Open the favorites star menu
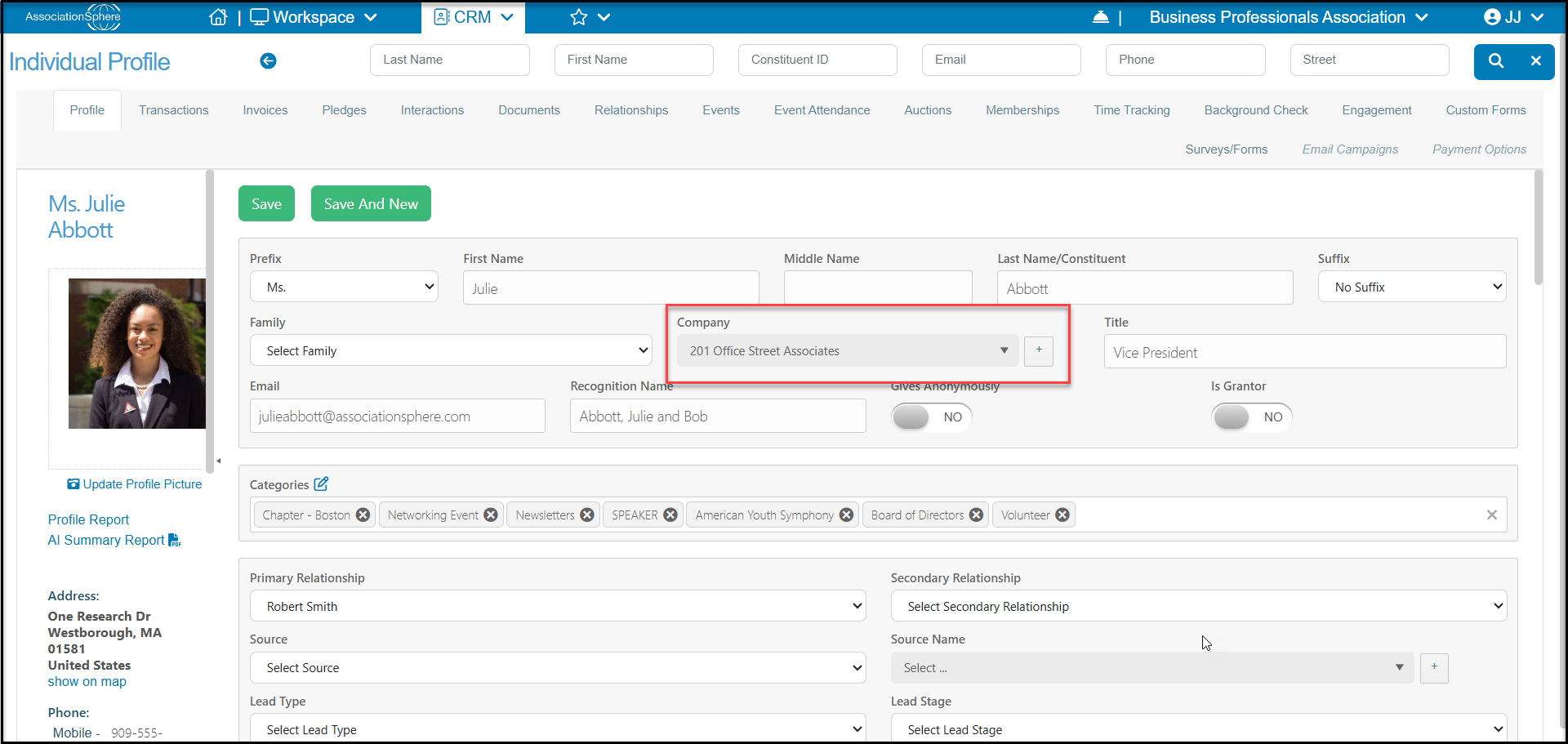 click(x=590, y=17)
